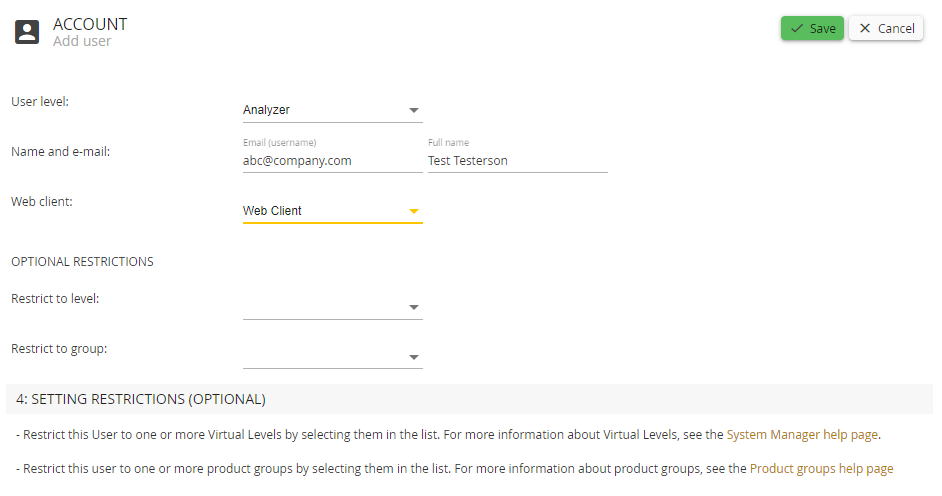Click the ACCOUNT page title
Screen dimensions: 942x496
(90, 24)
